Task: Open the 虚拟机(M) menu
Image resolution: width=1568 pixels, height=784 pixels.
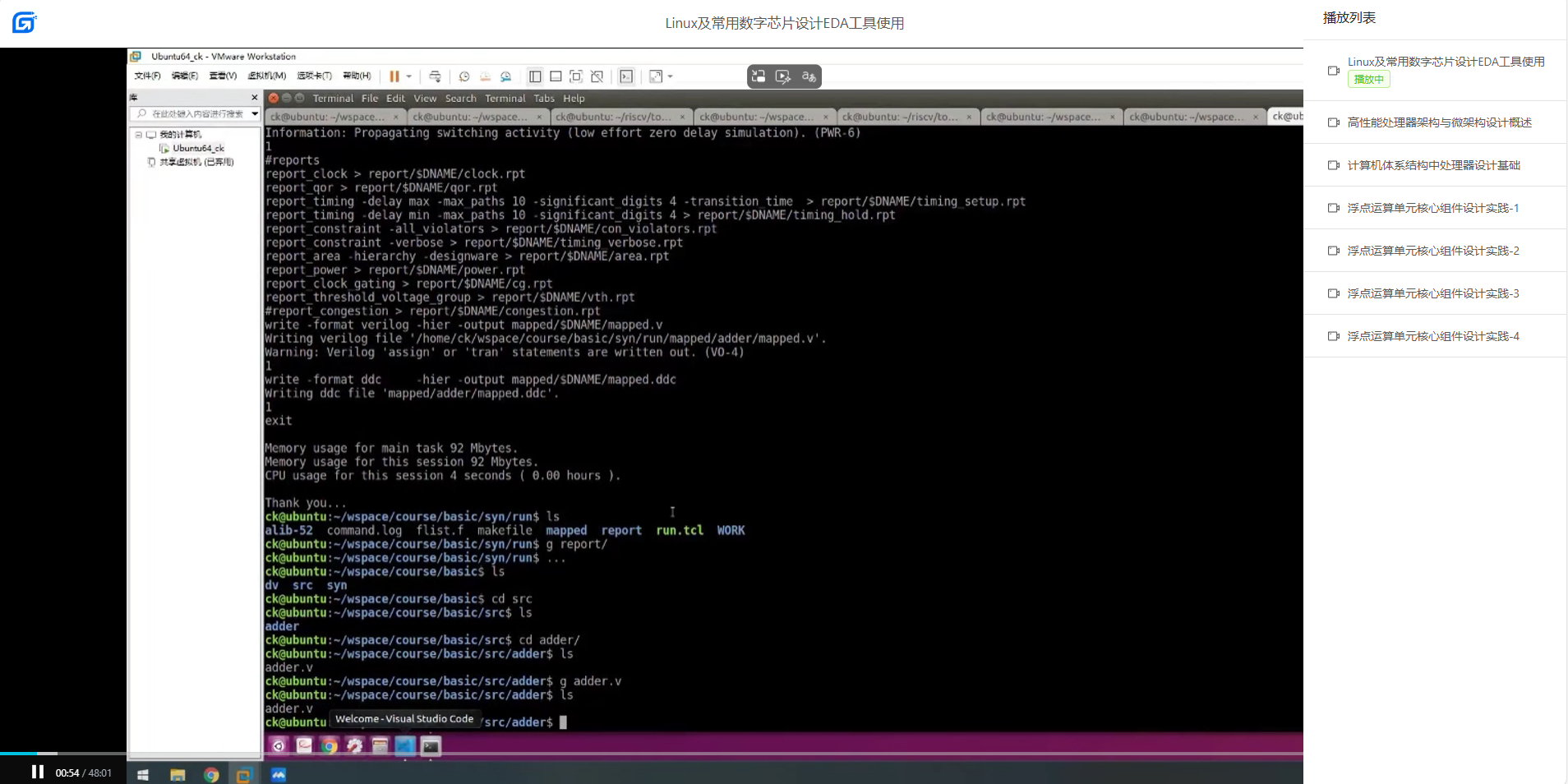Action: tap(267, 76)
